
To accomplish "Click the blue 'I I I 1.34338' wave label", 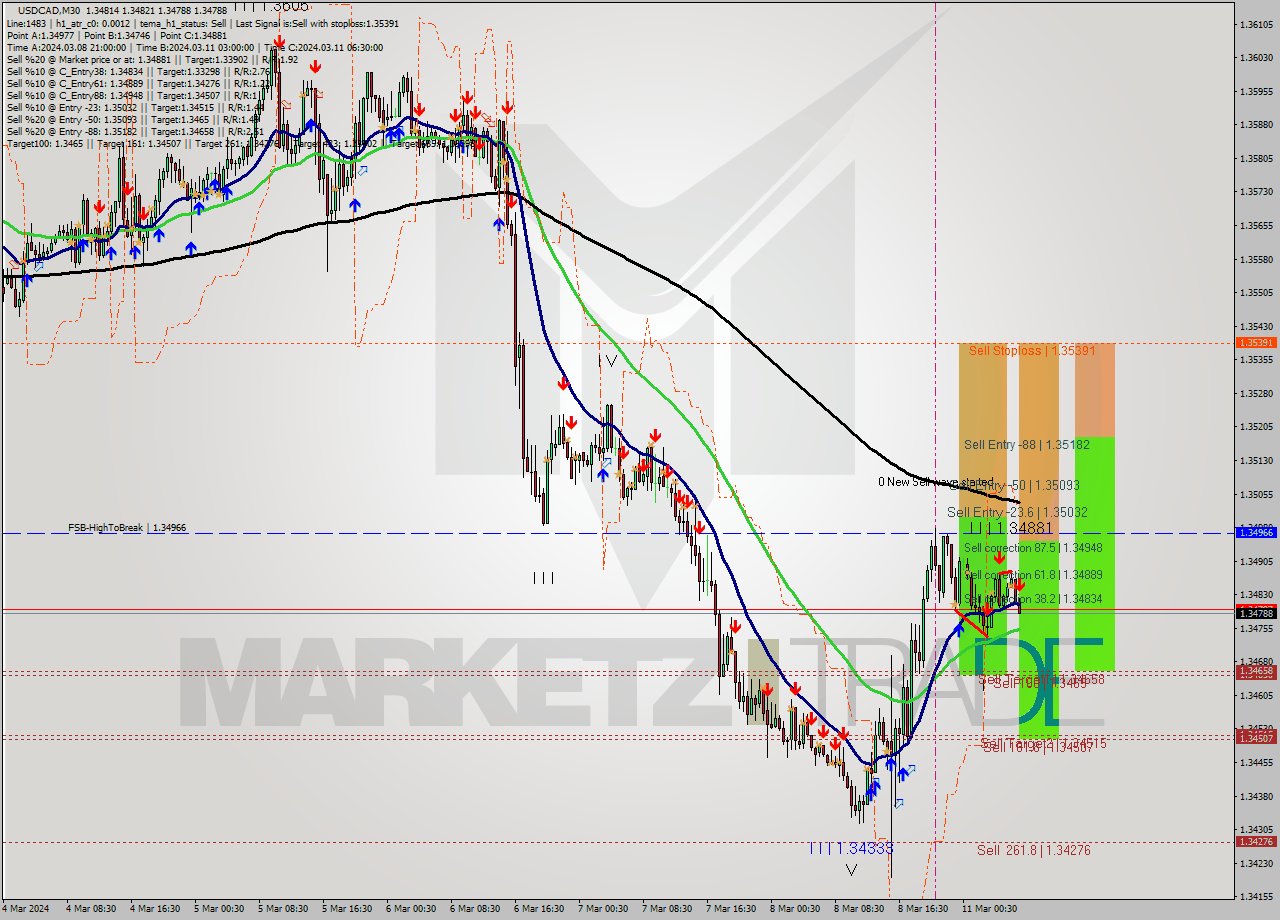I will coord(851,848).
